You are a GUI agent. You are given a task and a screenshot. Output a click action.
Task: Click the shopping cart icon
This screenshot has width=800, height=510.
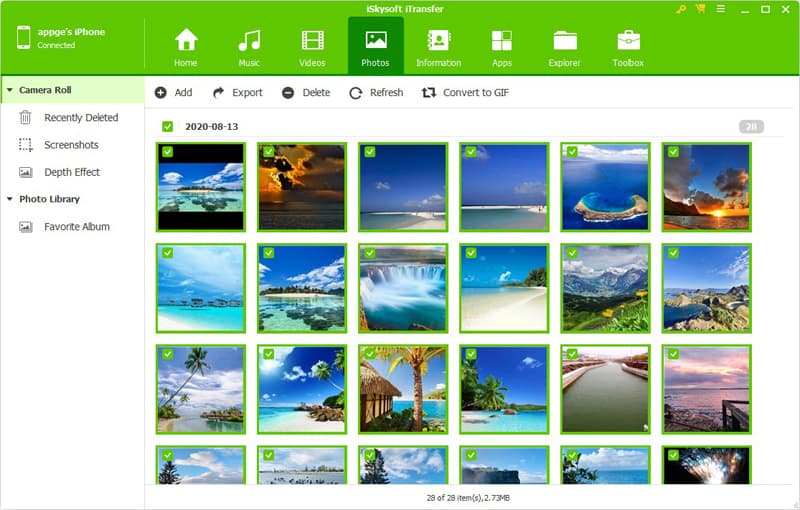coord(701,9)
